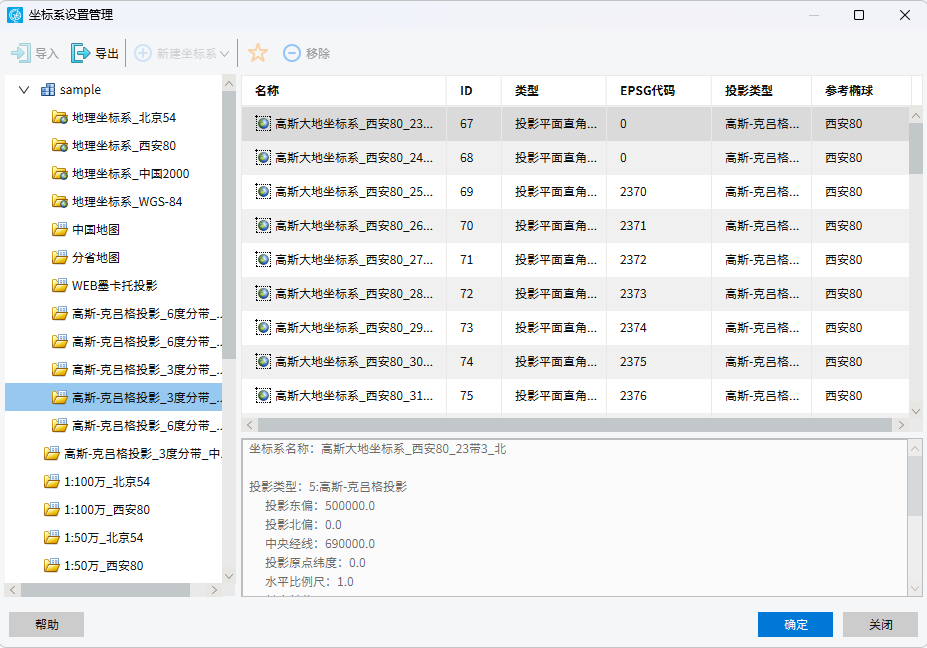Click the favorite star icon in toolbar
Viewport: 927px width, 648px height.
coord(257,53)
